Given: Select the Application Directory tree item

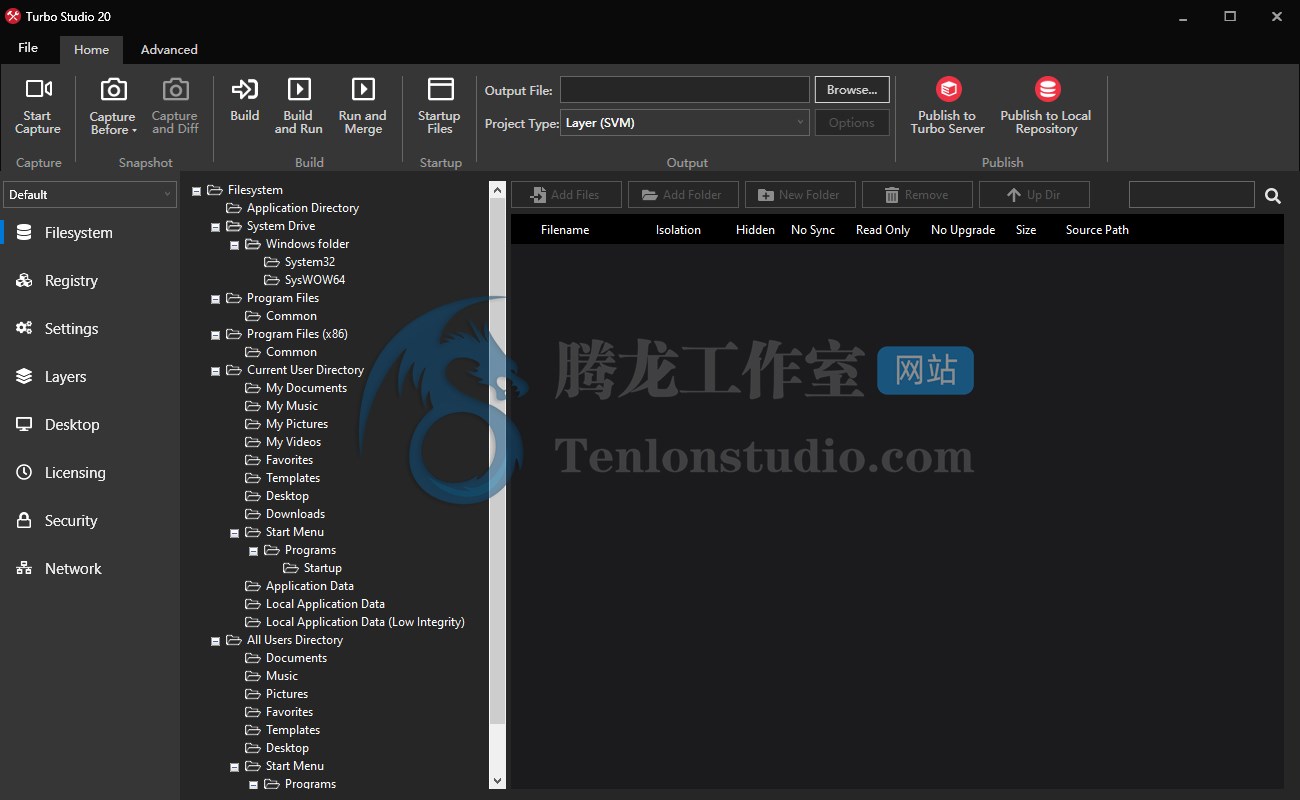Looking at the screenshot, I should pos(303,208).
